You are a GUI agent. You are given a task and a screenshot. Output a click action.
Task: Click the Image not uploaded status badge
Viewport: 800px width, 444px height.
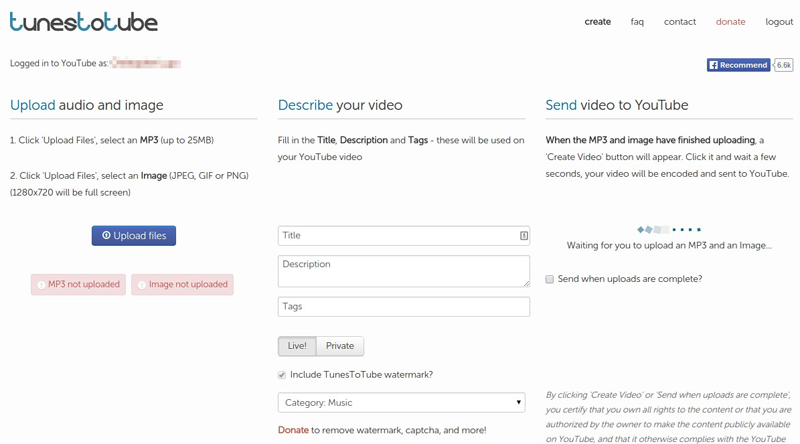182,284
